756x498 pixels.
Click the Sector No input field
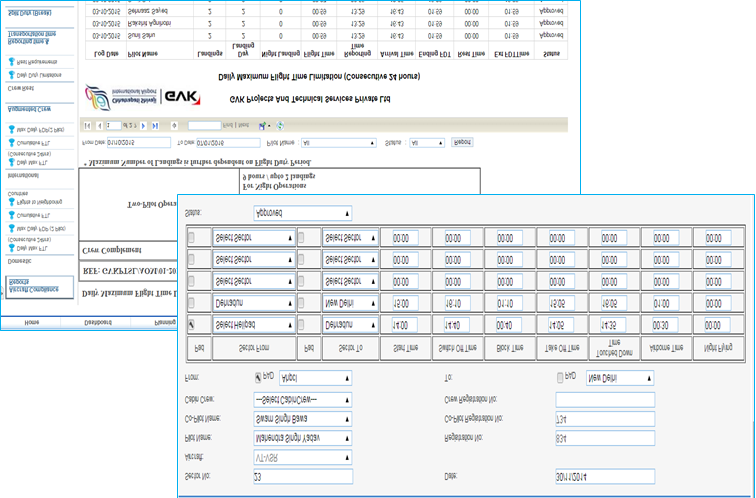tap(303, 476)
